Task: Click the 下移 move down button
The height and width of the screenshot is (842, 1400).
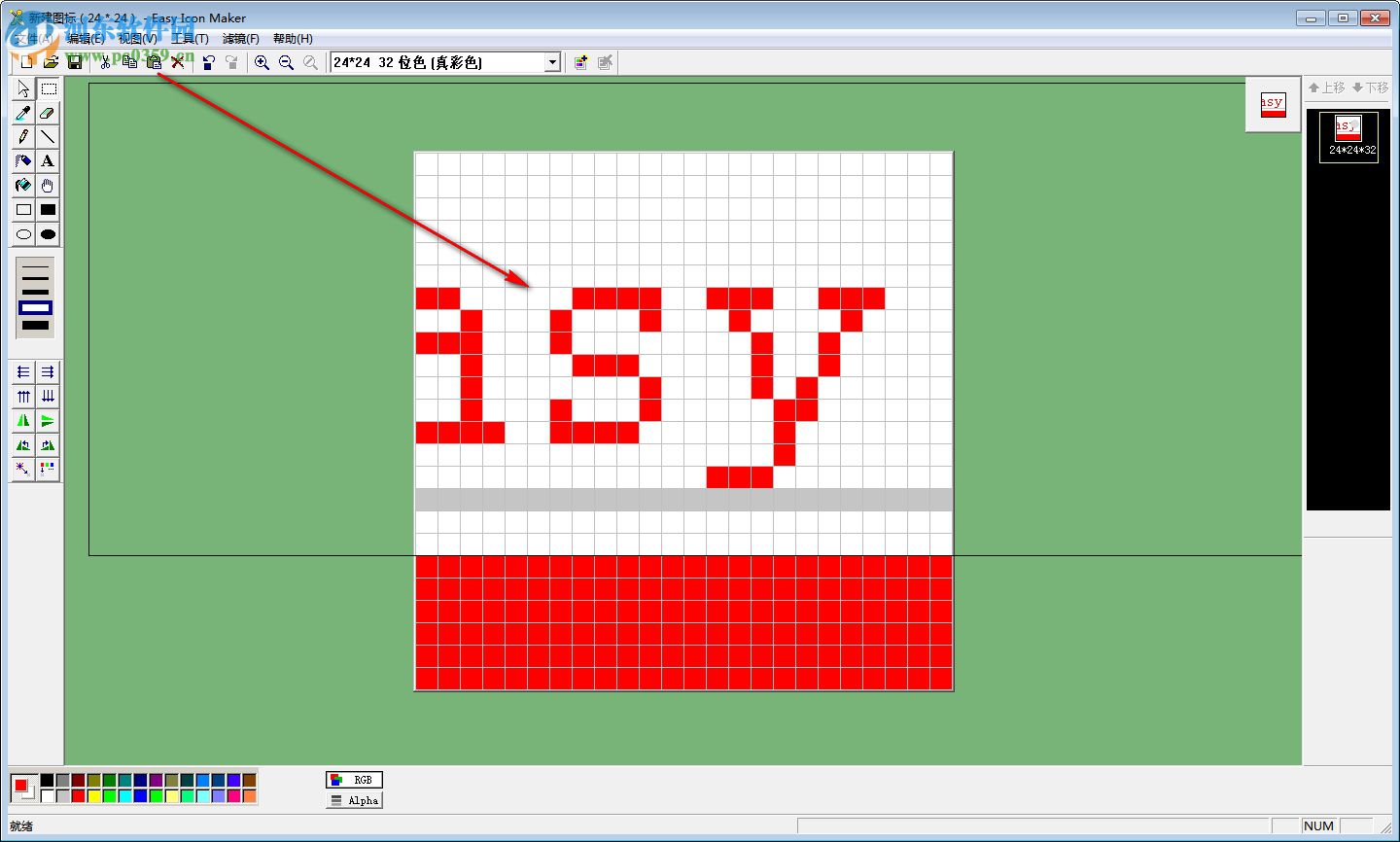Action: click(1371, 88)
